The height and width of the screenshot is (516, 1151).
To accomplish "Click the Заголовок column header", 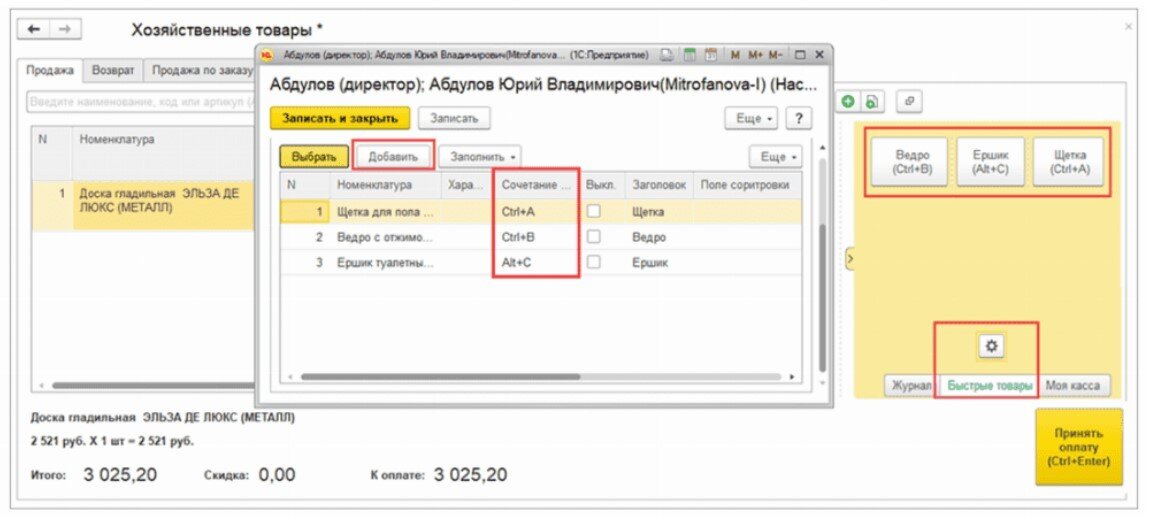I will (x=658, y=185).
